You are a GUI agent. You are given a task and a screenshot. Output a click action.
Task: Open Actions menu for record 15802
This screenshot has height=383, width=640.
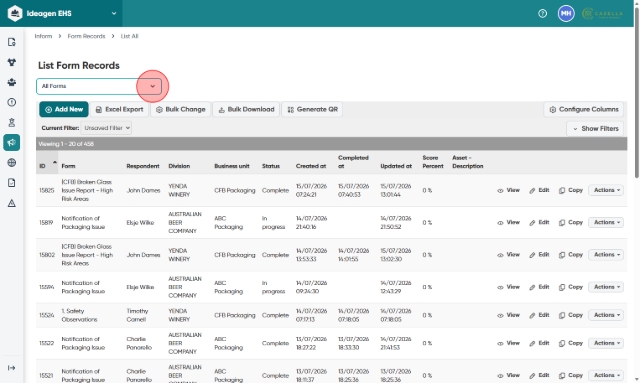click(x=606, y=255)
